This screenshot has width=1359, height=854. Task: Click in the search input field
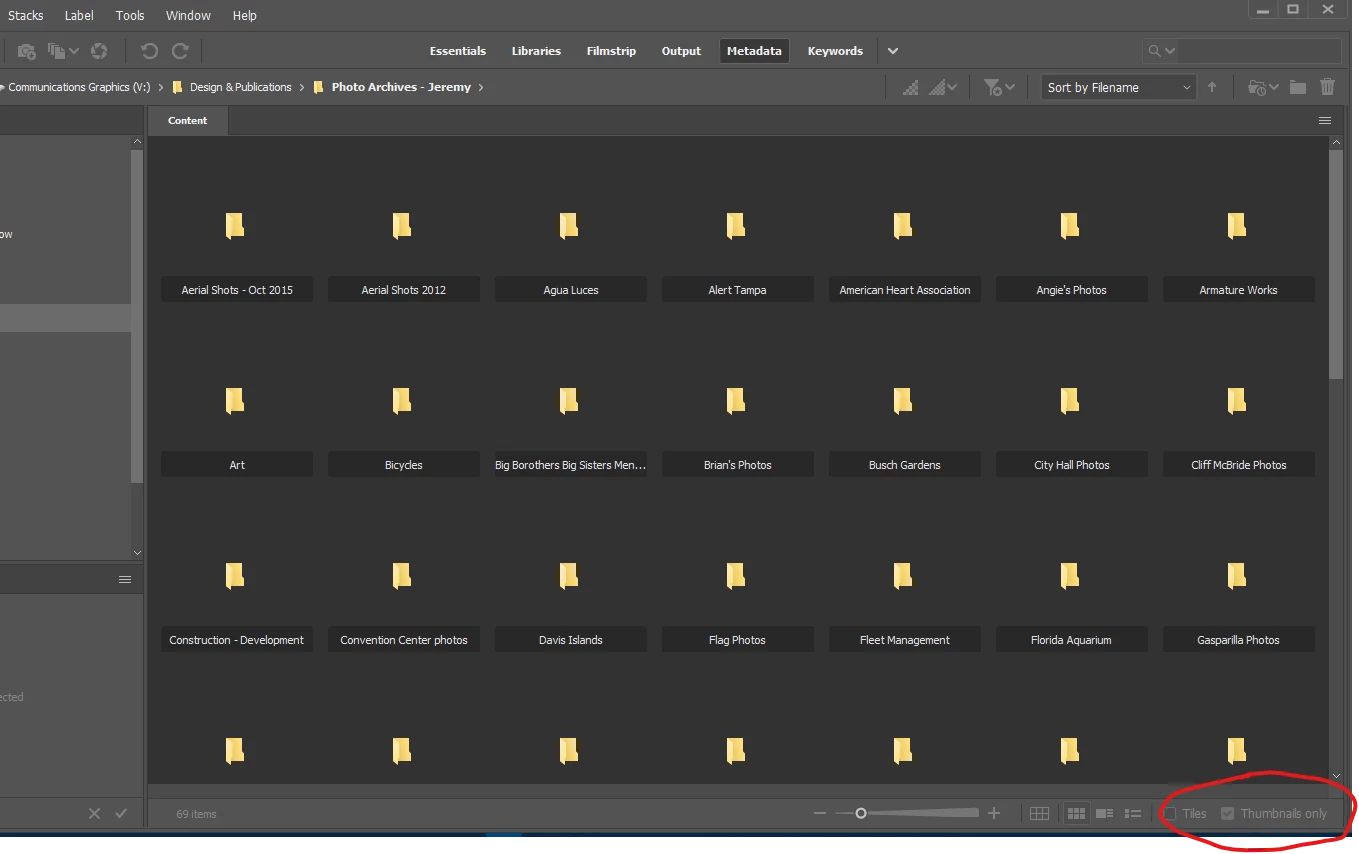[1259, 51]
